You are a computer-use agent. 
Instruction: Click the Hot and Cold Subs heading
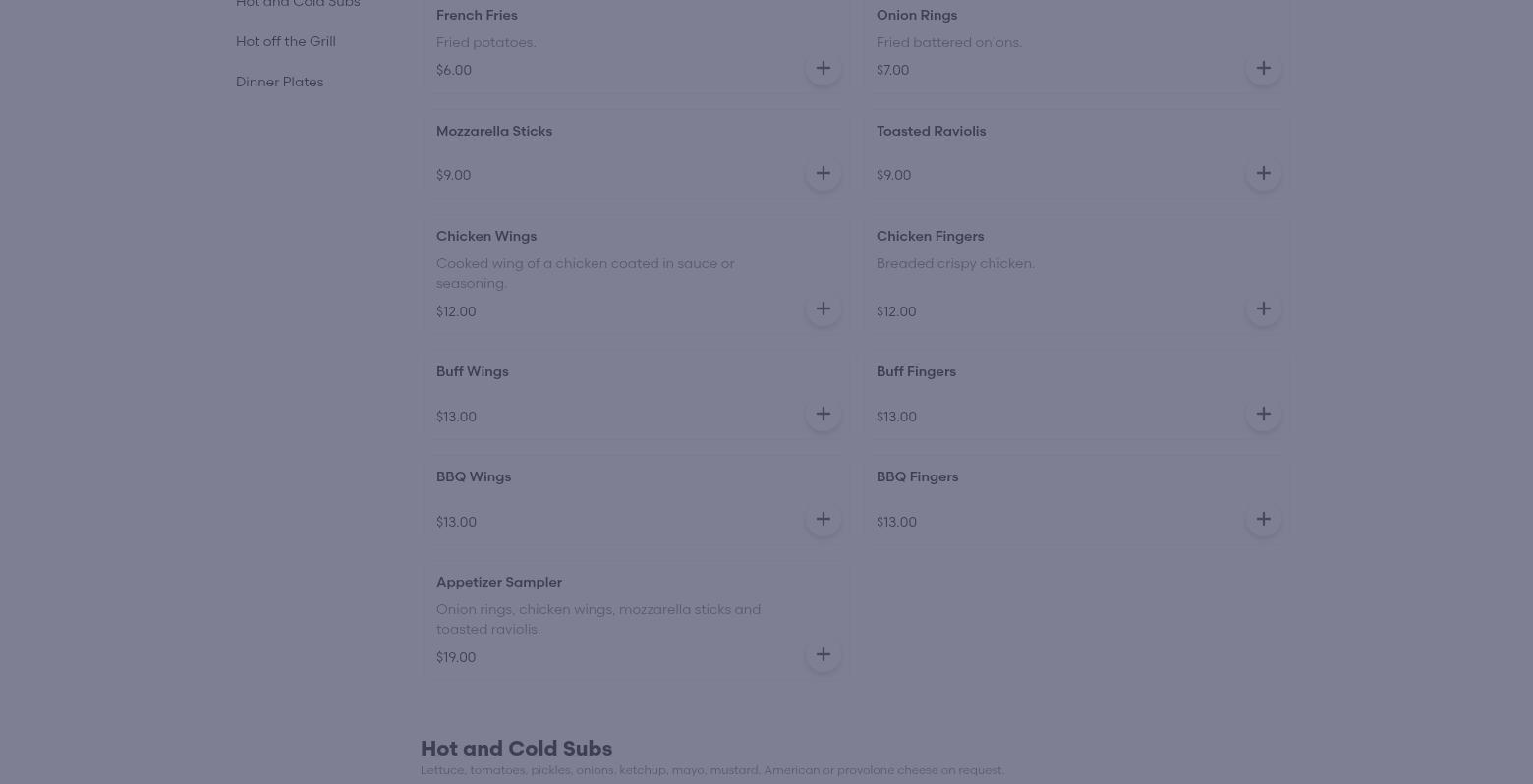pos(516,748)
